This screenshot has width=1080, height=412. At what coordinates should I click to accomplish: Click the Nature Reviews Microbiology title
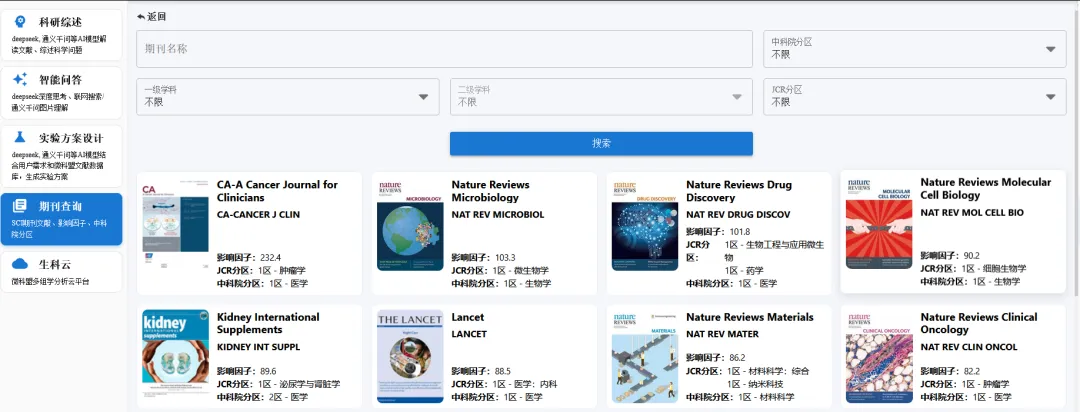coord(490,191)
